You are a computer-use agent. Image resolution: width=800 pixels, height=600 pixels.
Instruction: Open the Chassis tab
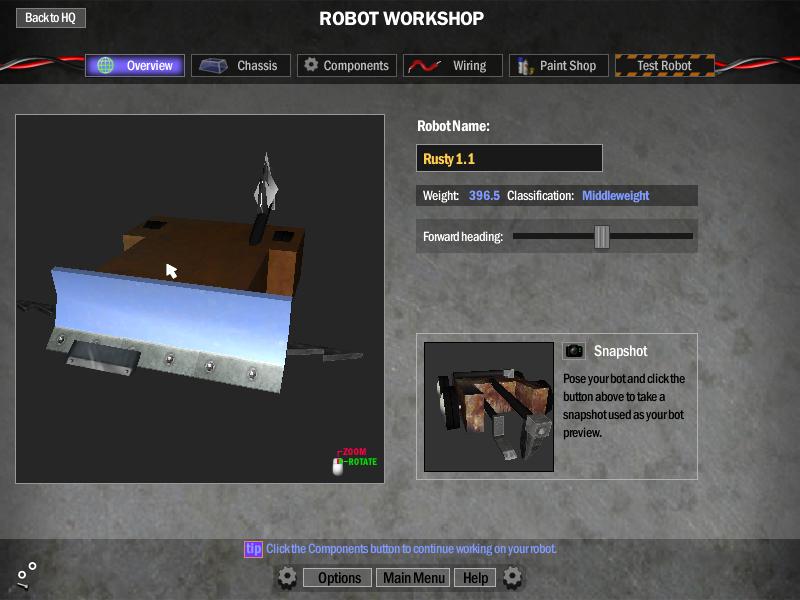[x=241, y=66]
